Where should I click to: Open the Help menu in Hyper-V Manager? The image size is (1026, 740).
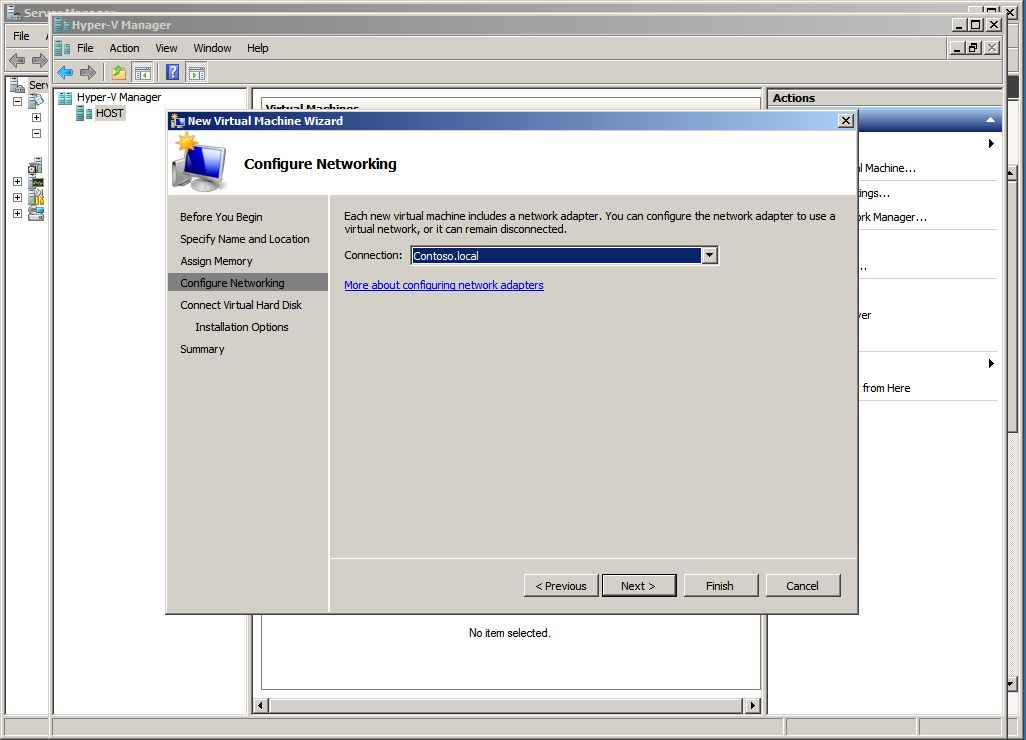coord(258,48)
